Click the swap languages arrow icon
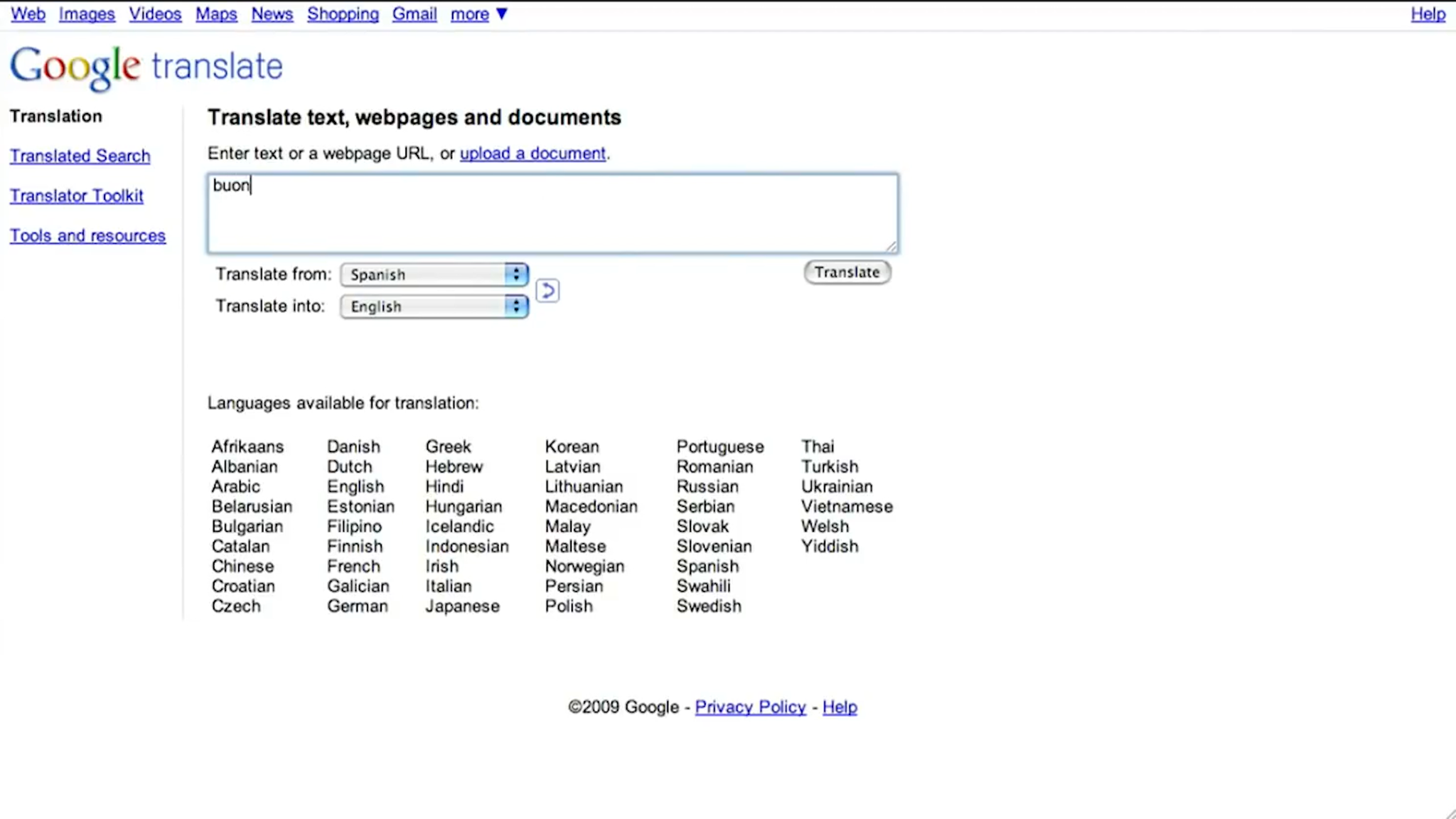The image size is (1456, 819). 547,290
